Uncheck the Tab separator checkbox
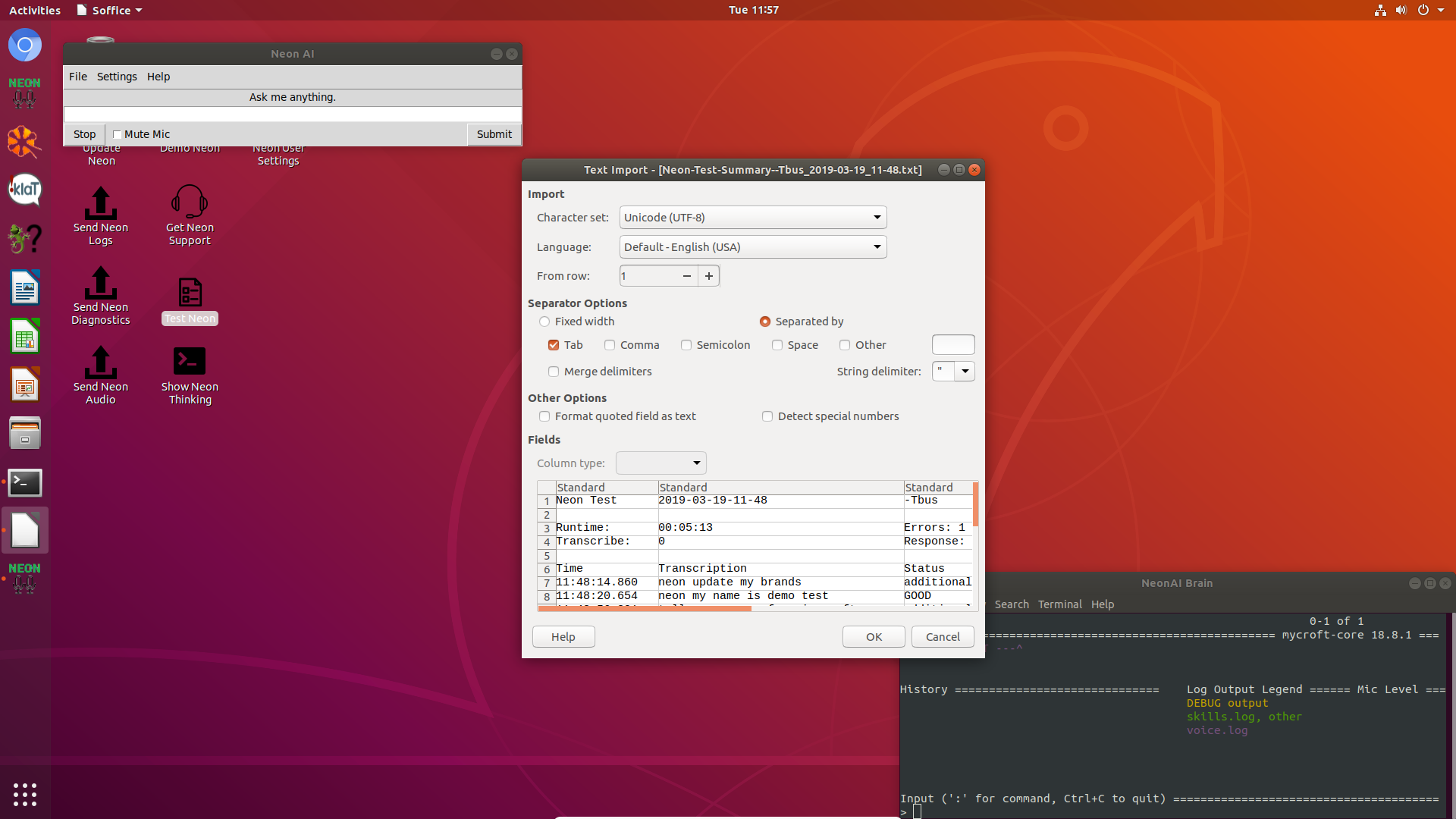This screenshot has height=819, width=1456. (554, 345)
